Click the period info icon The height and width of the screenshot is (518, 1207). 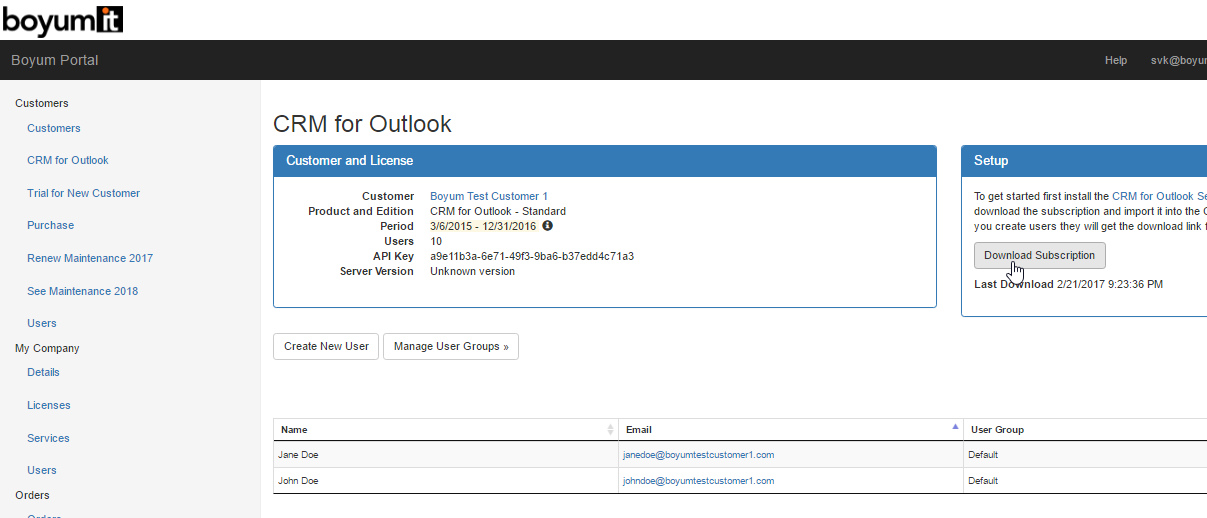coord(547,226)
